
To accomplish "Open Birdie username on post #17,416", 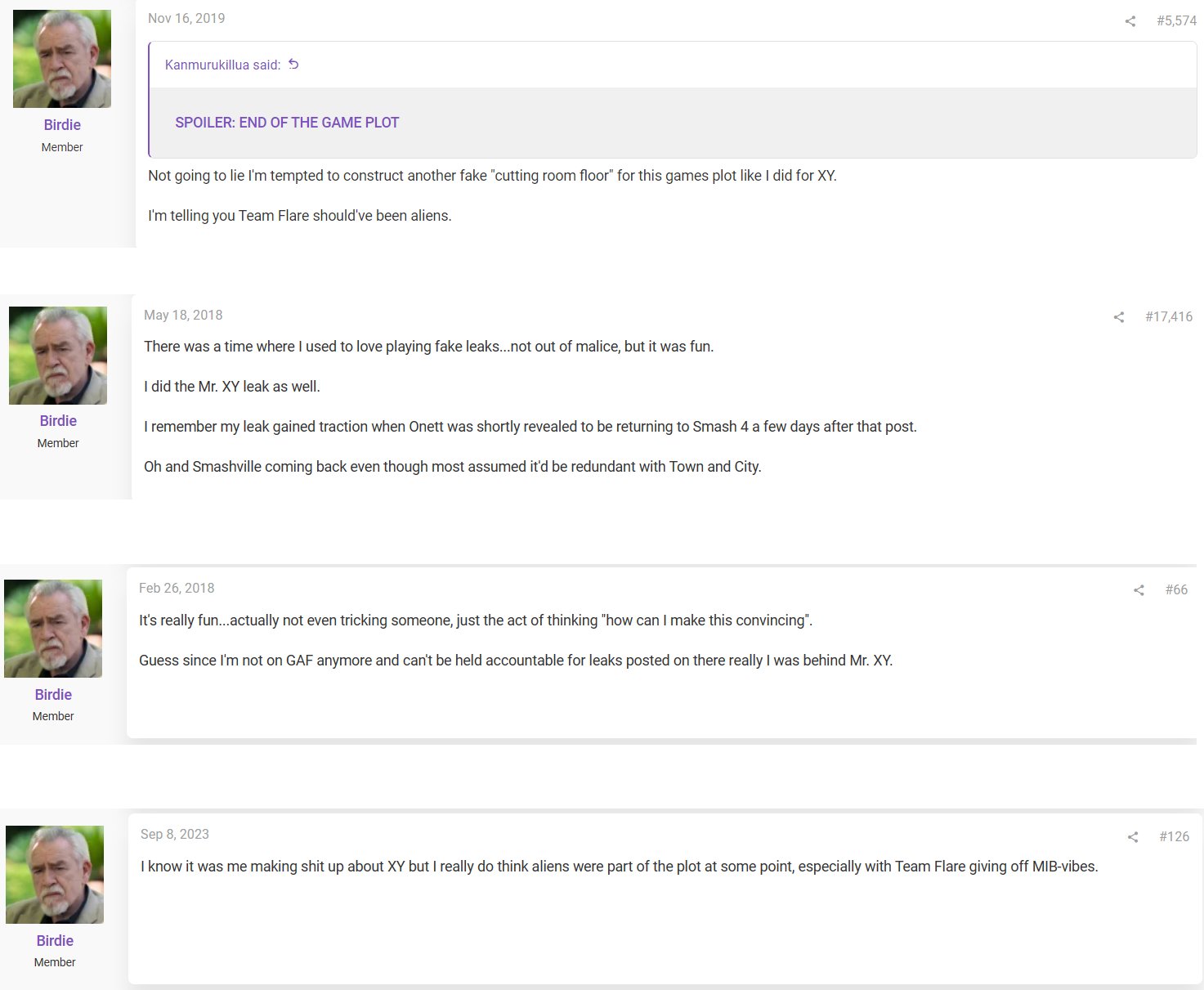I will 58,421.
